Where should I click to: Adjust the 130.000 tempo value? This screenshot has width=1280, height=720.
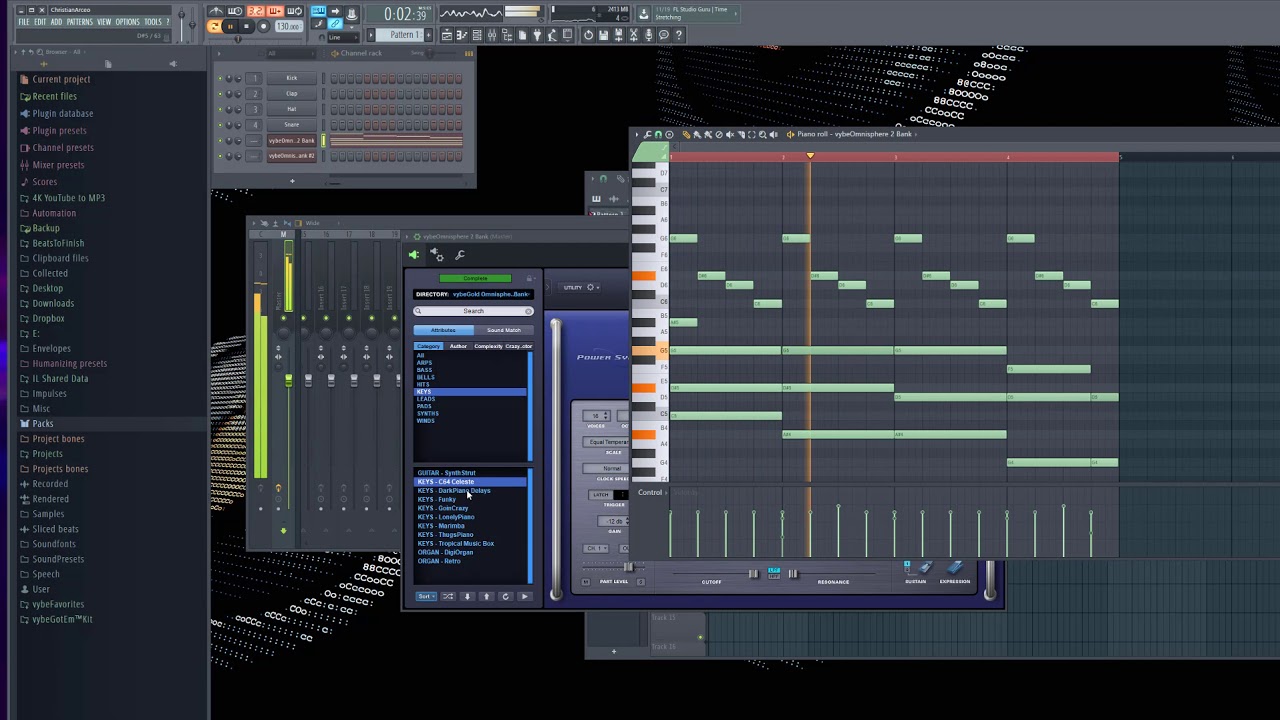(288, 27)
